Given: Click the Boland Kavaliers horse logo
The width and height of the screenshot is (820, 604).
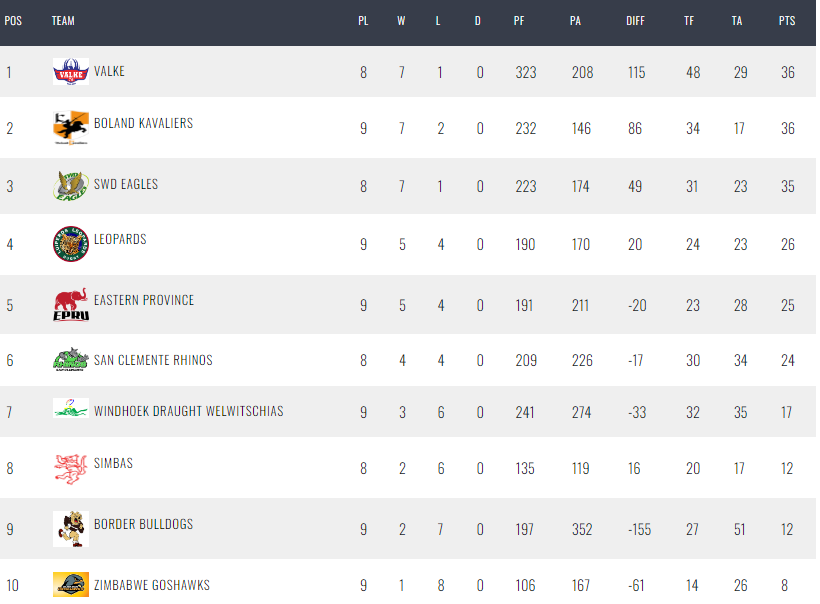Looking at the screenshot, I should (71, 128).
